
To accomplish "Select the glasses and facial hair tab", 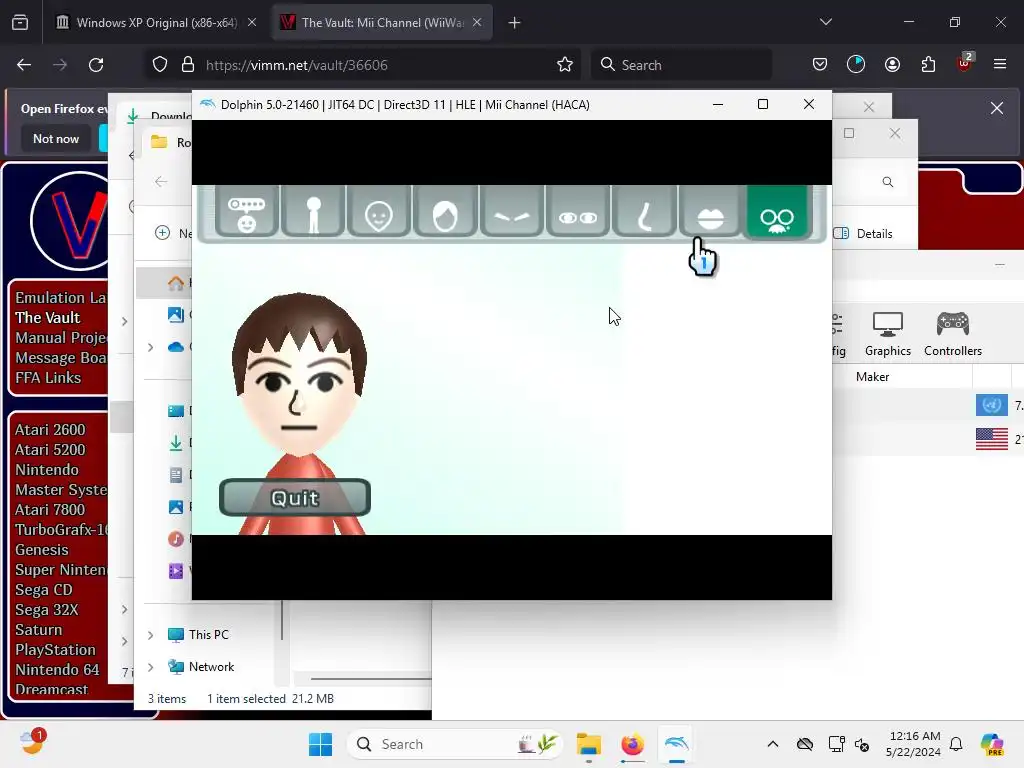I will [x=777, y=212].
